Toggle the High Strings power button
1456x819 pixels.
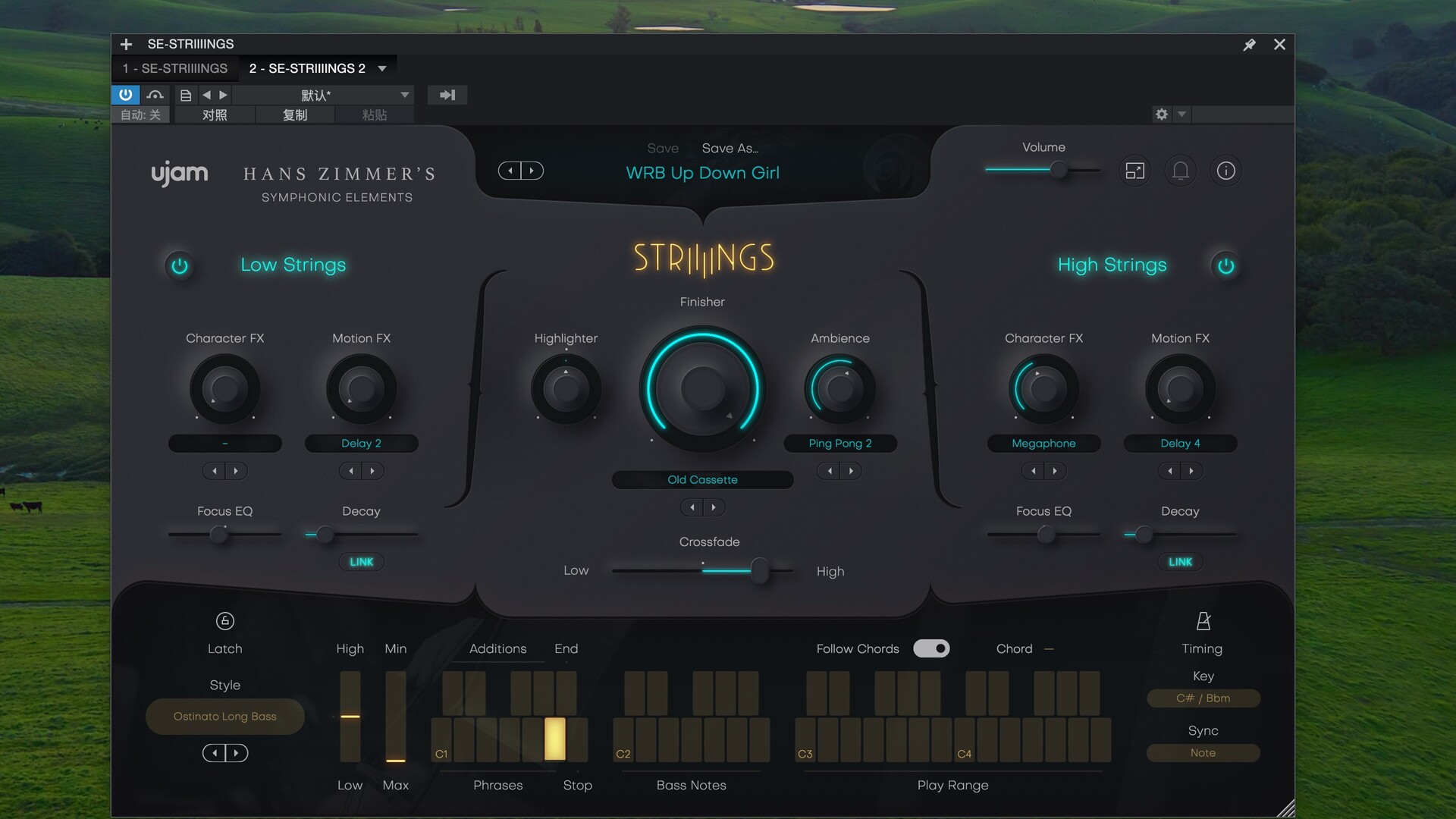1226,266
